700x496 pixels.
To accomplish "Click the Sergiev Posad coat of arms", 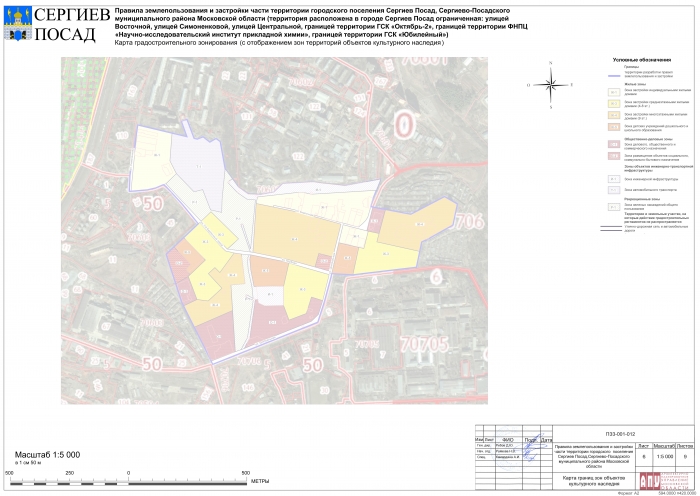I will tap(17, 21).
